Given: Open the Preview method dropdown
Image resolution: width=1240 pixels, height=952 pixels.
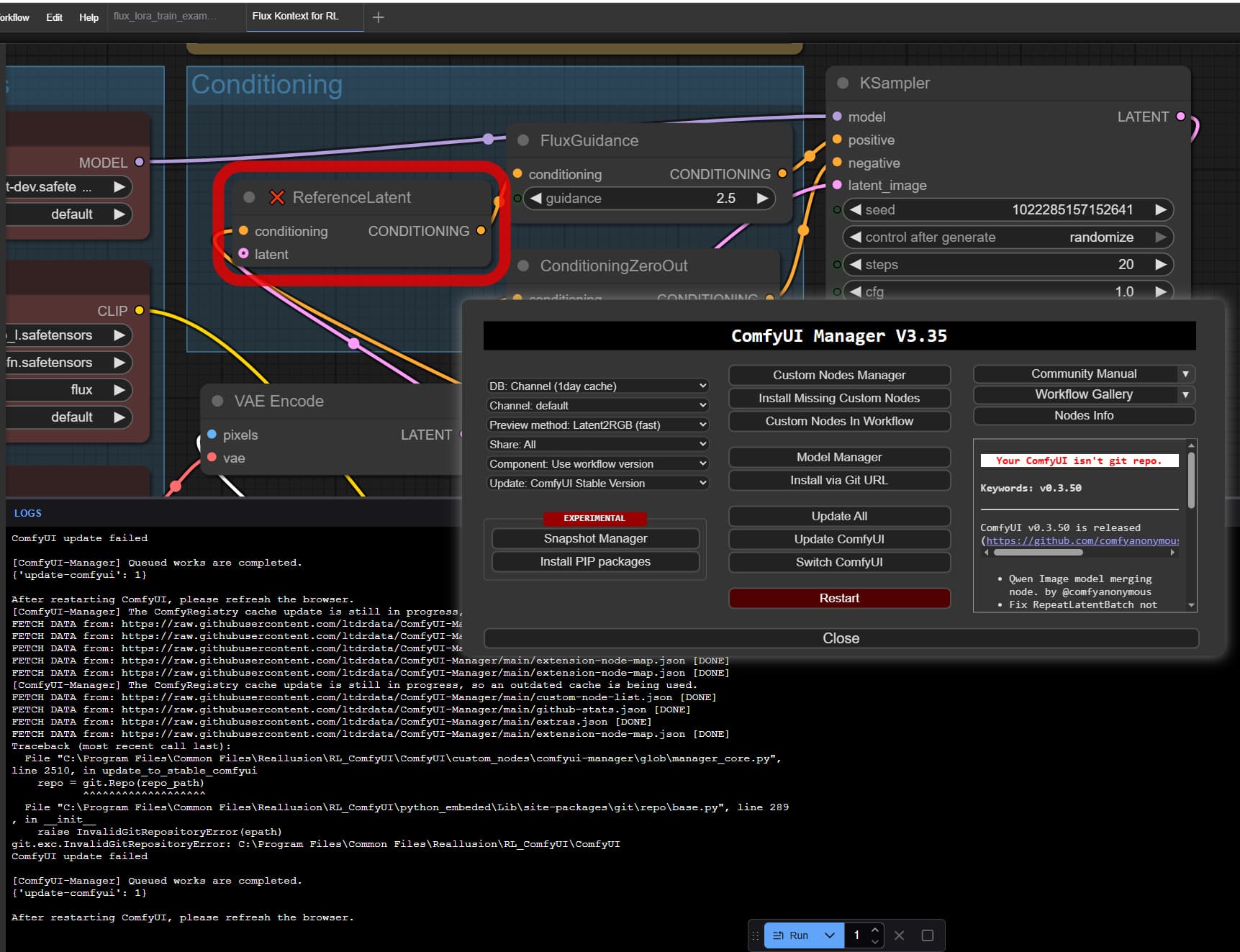Looking at the screenshot, I should 597,425.
